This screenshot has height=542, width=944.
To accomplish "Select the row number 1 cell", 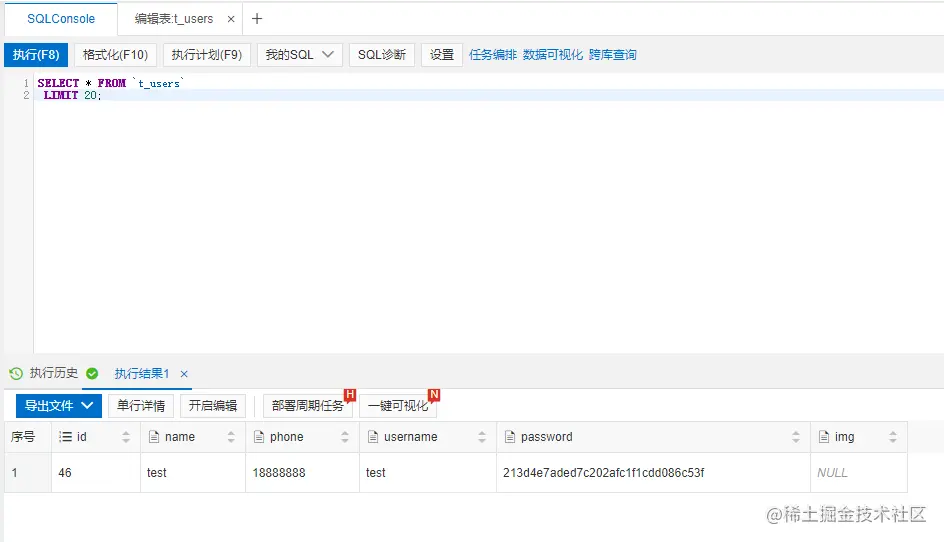I will (x=28, y=473).
